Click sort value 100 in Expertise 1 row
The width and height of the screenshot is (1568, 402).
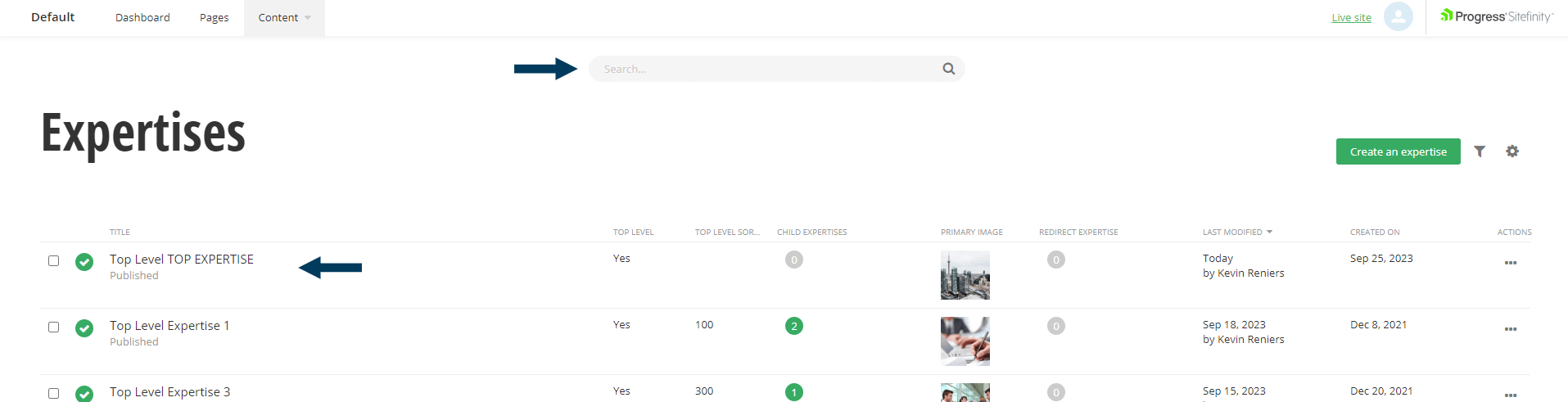tap(704, 325)
